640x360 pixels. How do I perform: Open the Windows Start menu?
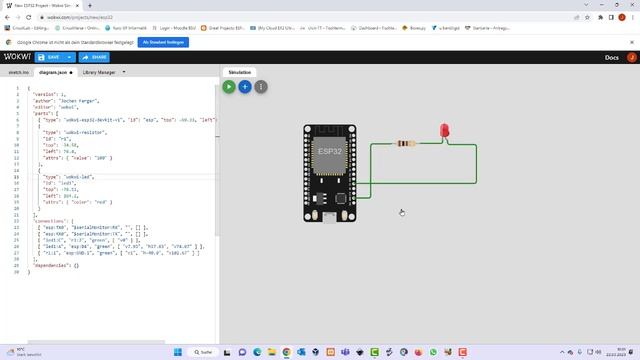pyautogui.click(x=178, y=352)
